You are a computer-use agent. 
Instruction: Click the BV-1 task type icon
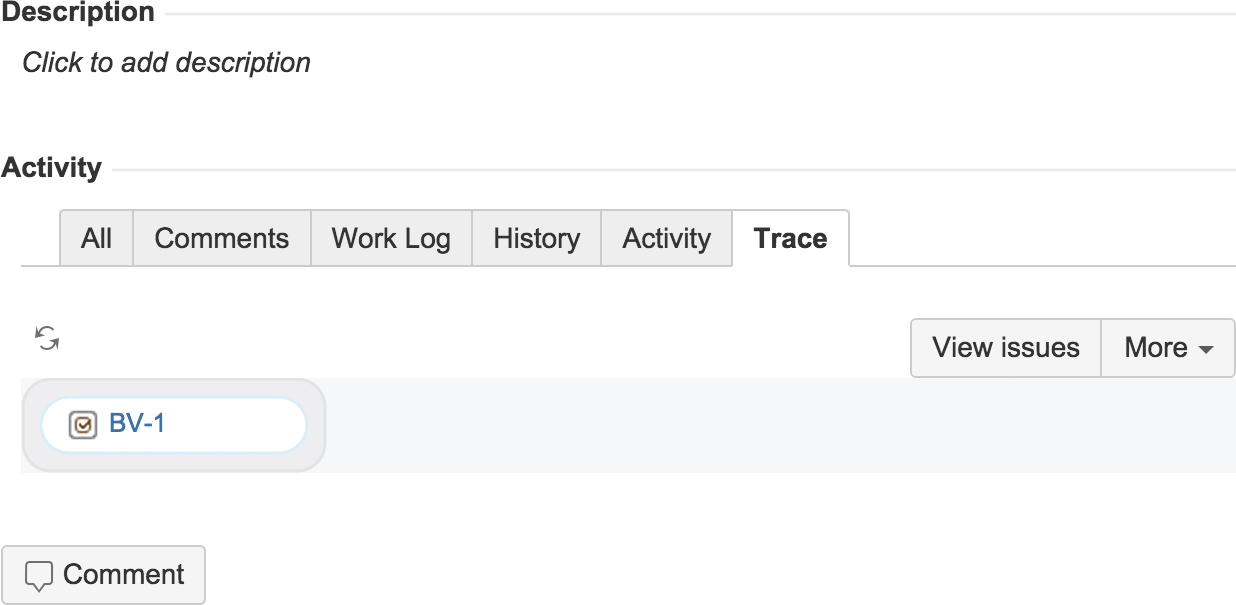pyautogui.click(x=83, y=425)
